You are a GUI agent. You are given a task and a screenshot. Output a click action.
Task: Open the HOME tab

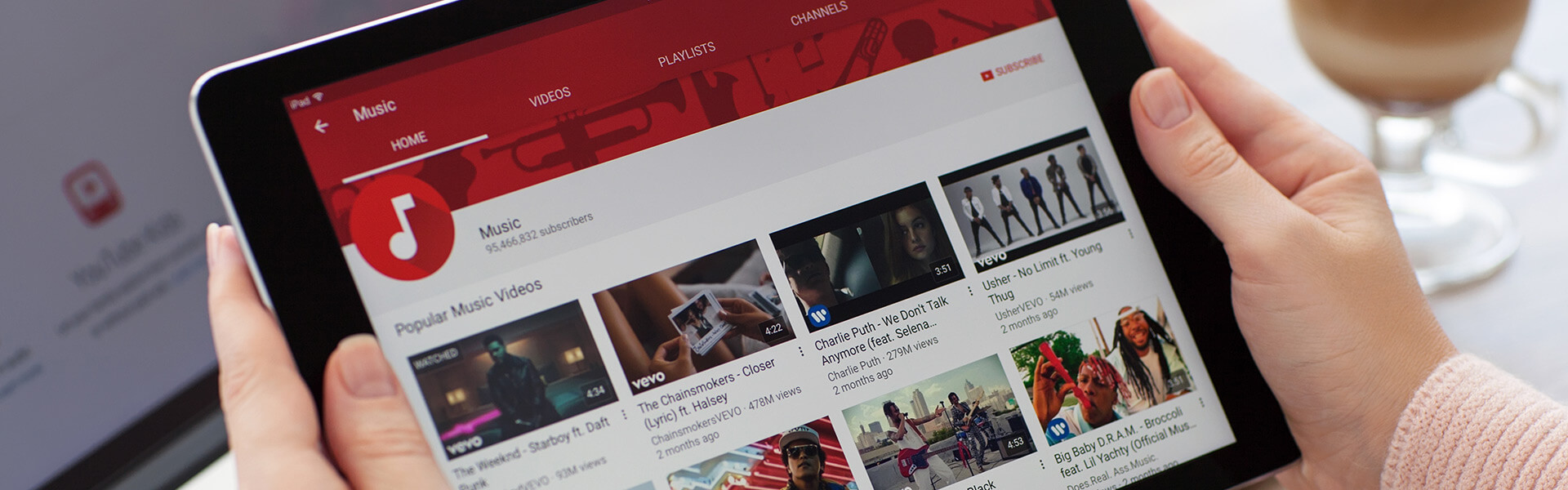coord(408,140)
